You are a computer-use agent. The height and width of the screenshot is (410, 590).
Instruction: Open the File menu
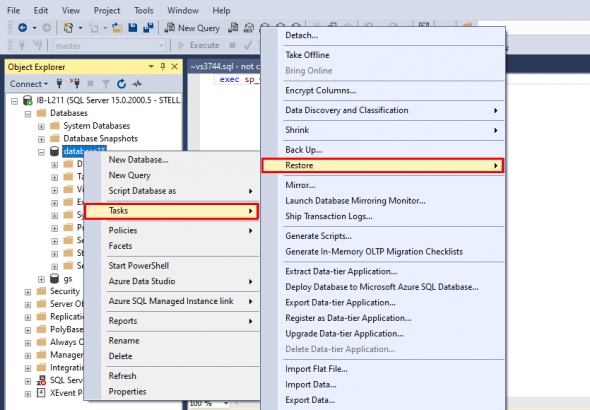pyautogui.click(x=14, y=10)
